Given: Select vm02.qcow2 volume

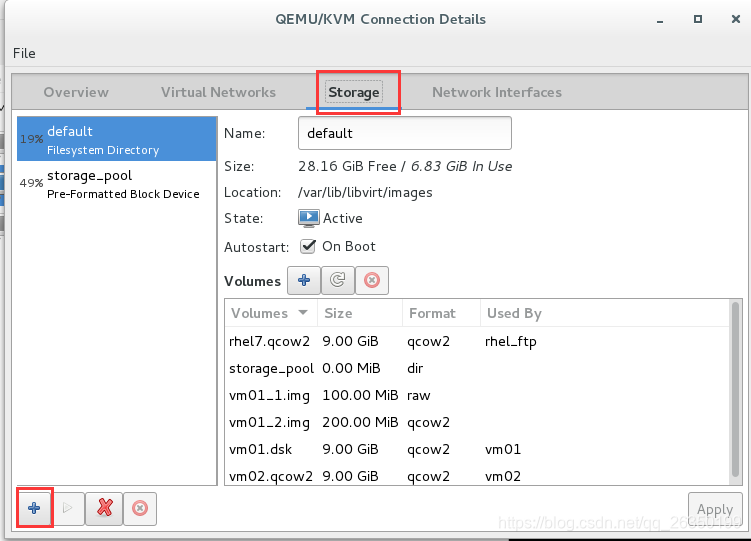Looking at the screenshot, I should point(477,476).
